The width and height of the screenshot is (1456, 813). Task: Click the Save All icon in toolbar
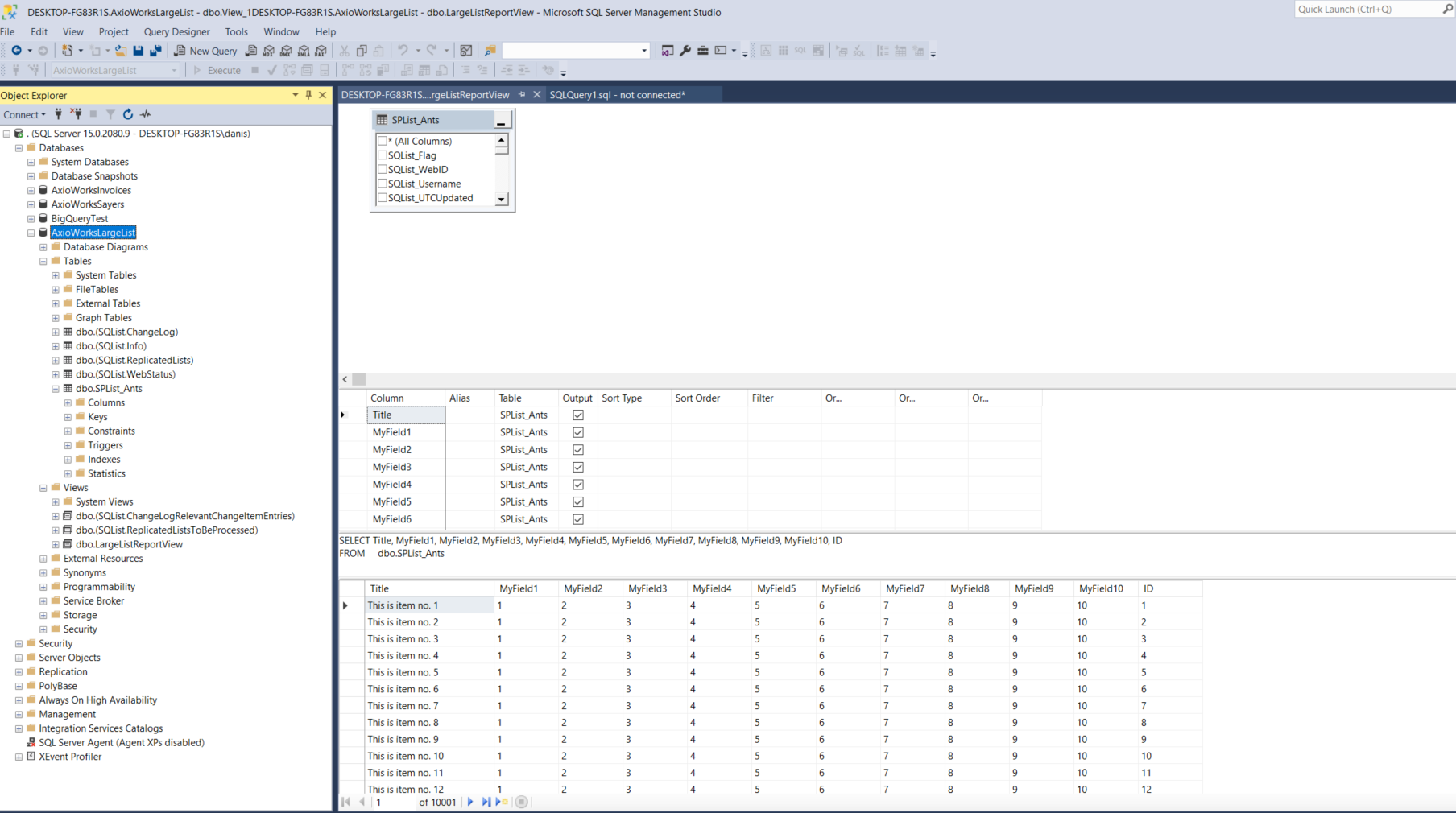pyautogui.click(x=155, y=51)
